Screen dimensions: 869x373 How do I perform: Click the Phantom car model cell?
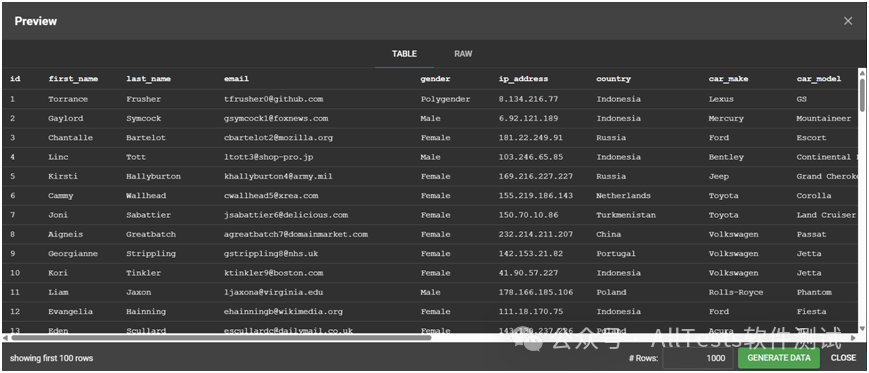click(x=814, y=293)
